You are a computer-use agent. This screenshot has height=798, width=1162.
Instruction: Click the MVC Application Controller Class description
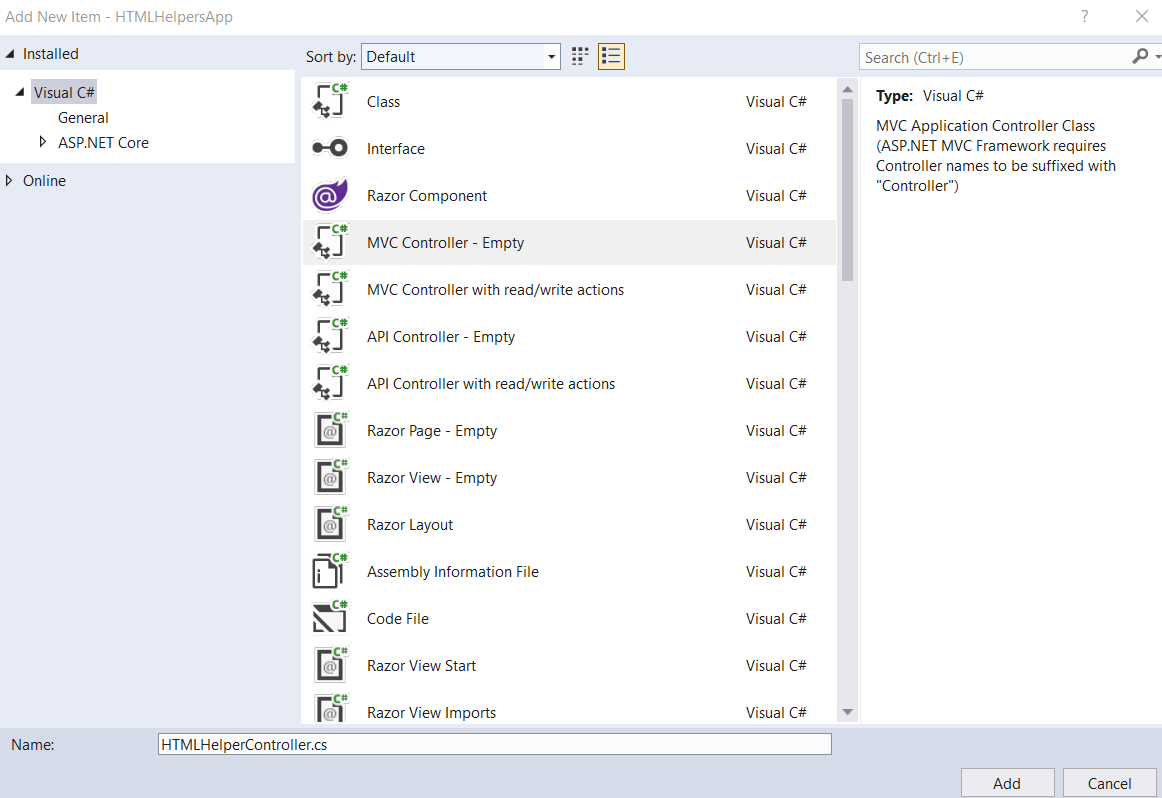[x=995, y=156]
